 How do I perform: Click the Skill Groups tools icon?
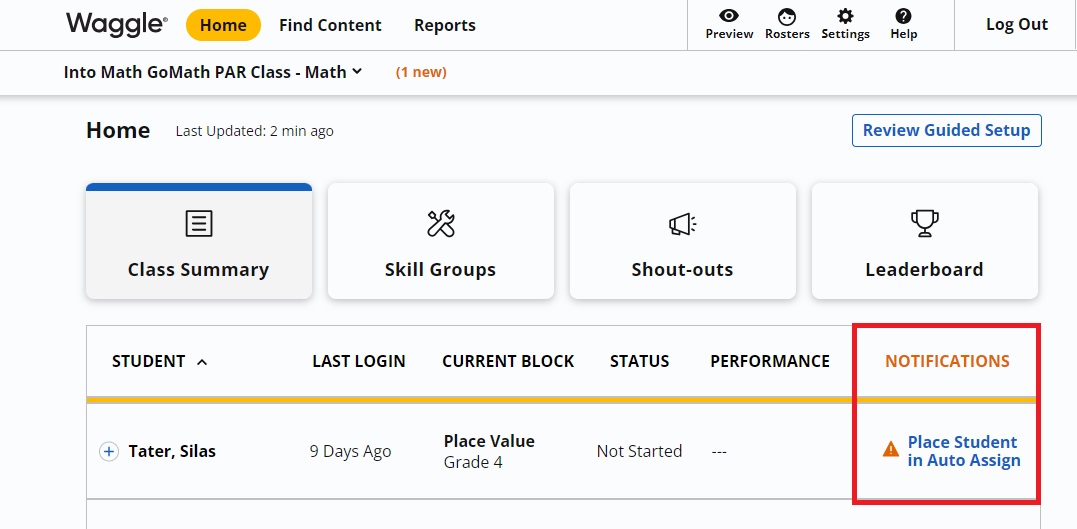(440, 224)
